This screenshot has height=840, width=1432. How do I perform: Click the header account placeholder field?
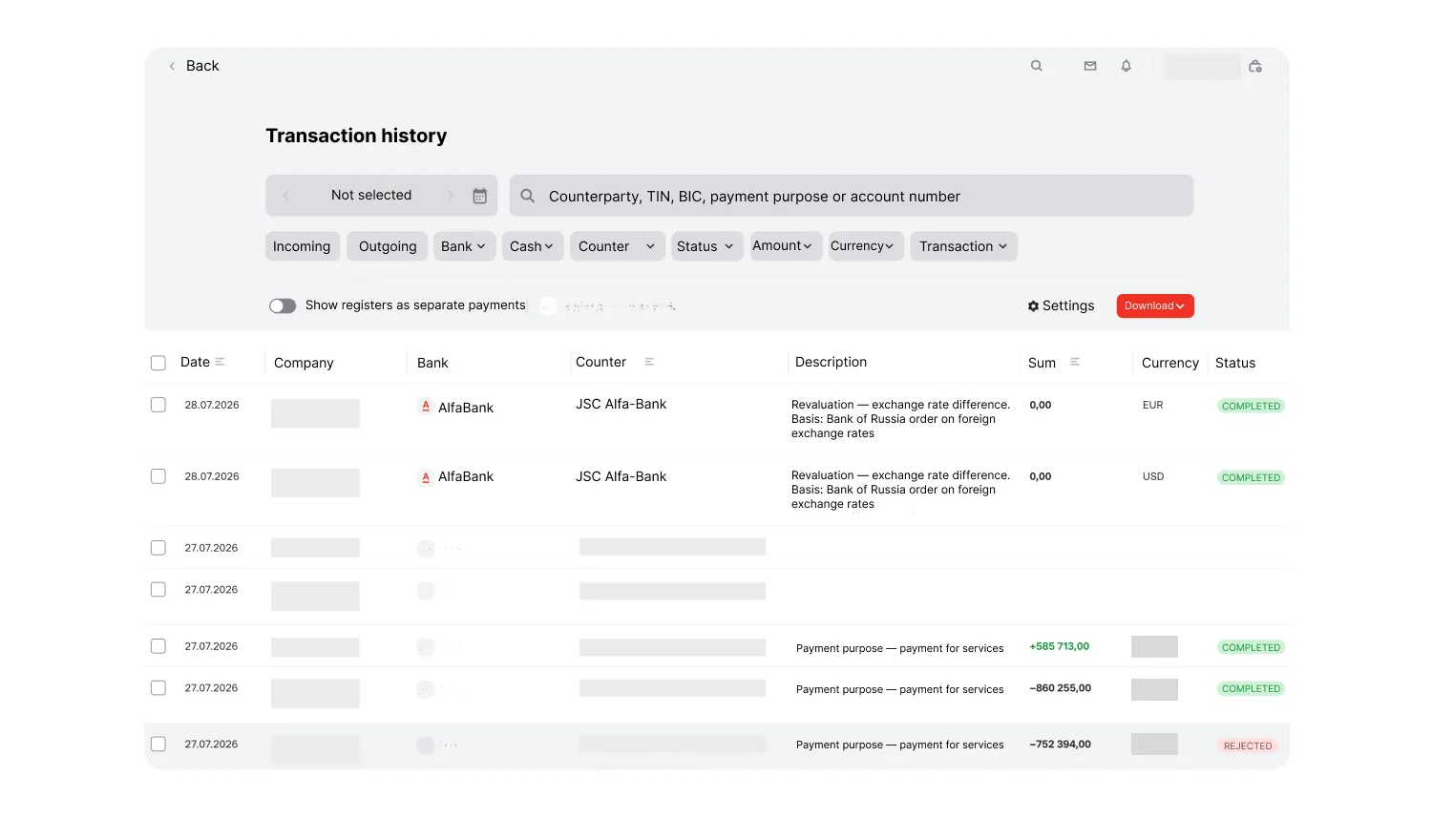1203,67
